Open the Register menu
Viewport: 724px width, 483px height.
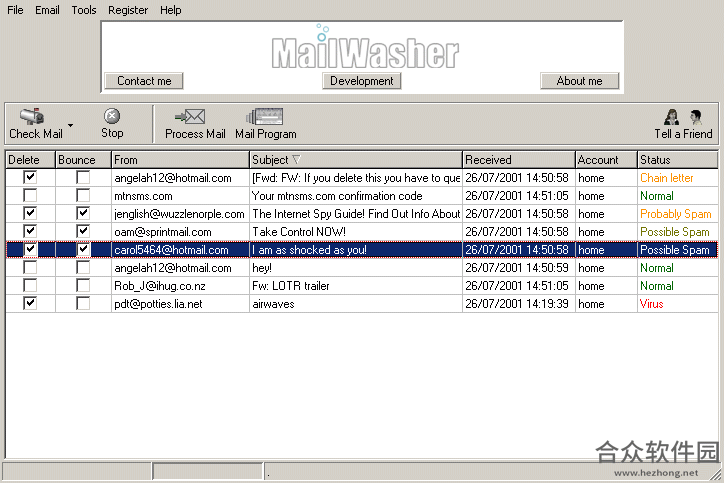pyautogui.click(x=128, y=10)
